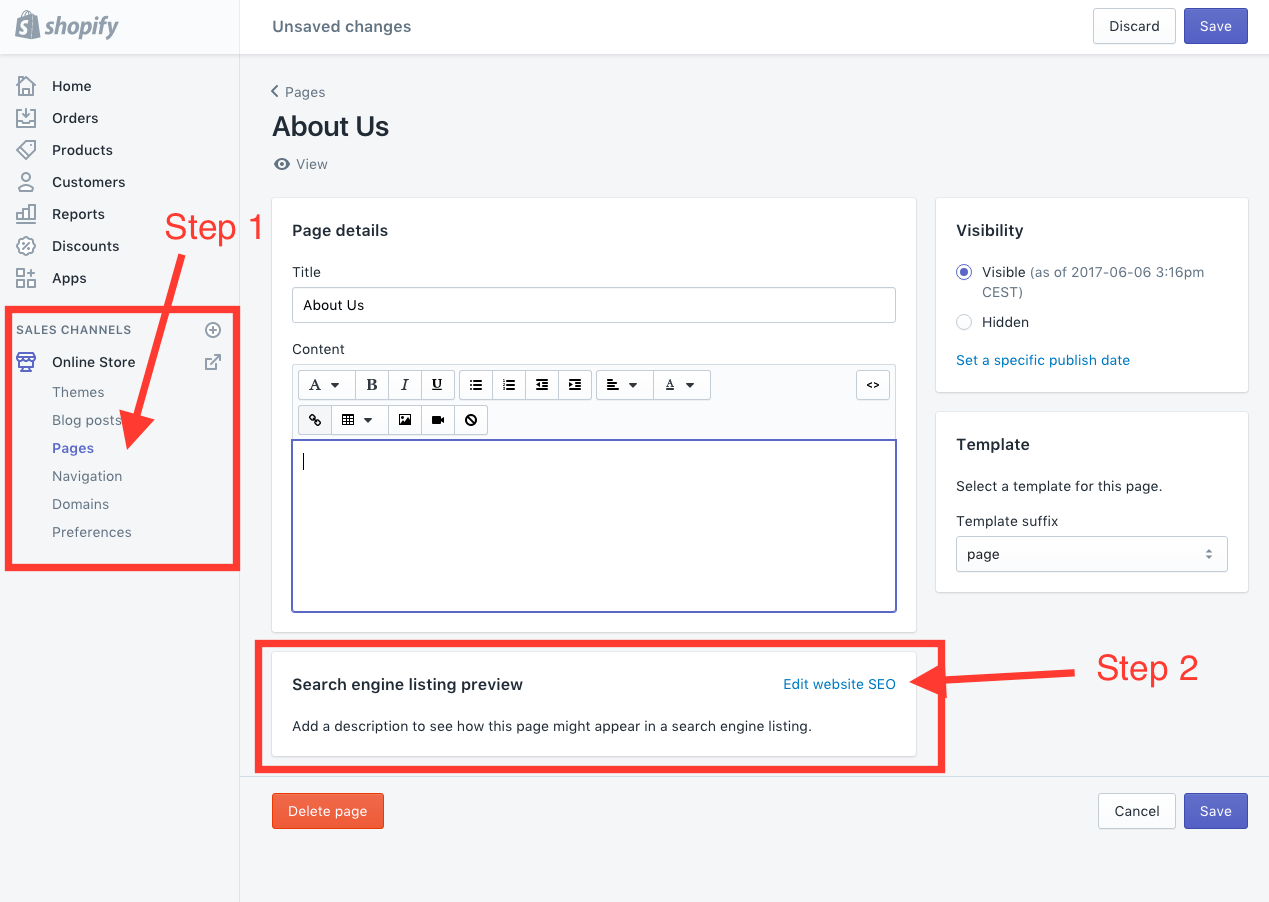
Task: Open Navigation under Online Store
Action: 87,476
